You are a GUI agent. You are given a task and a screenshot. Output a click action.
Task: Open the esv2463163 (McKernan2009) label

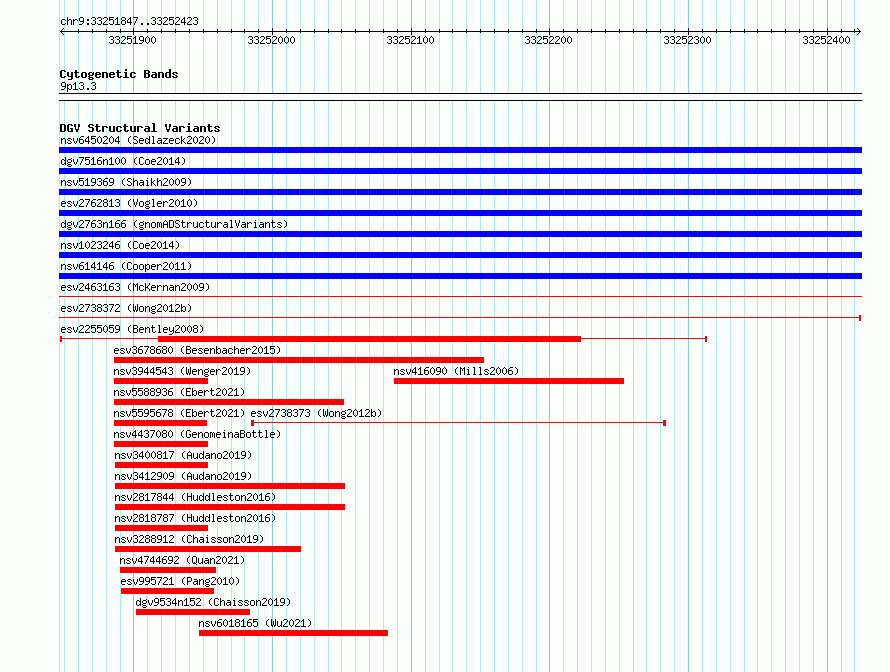(135, 287)
